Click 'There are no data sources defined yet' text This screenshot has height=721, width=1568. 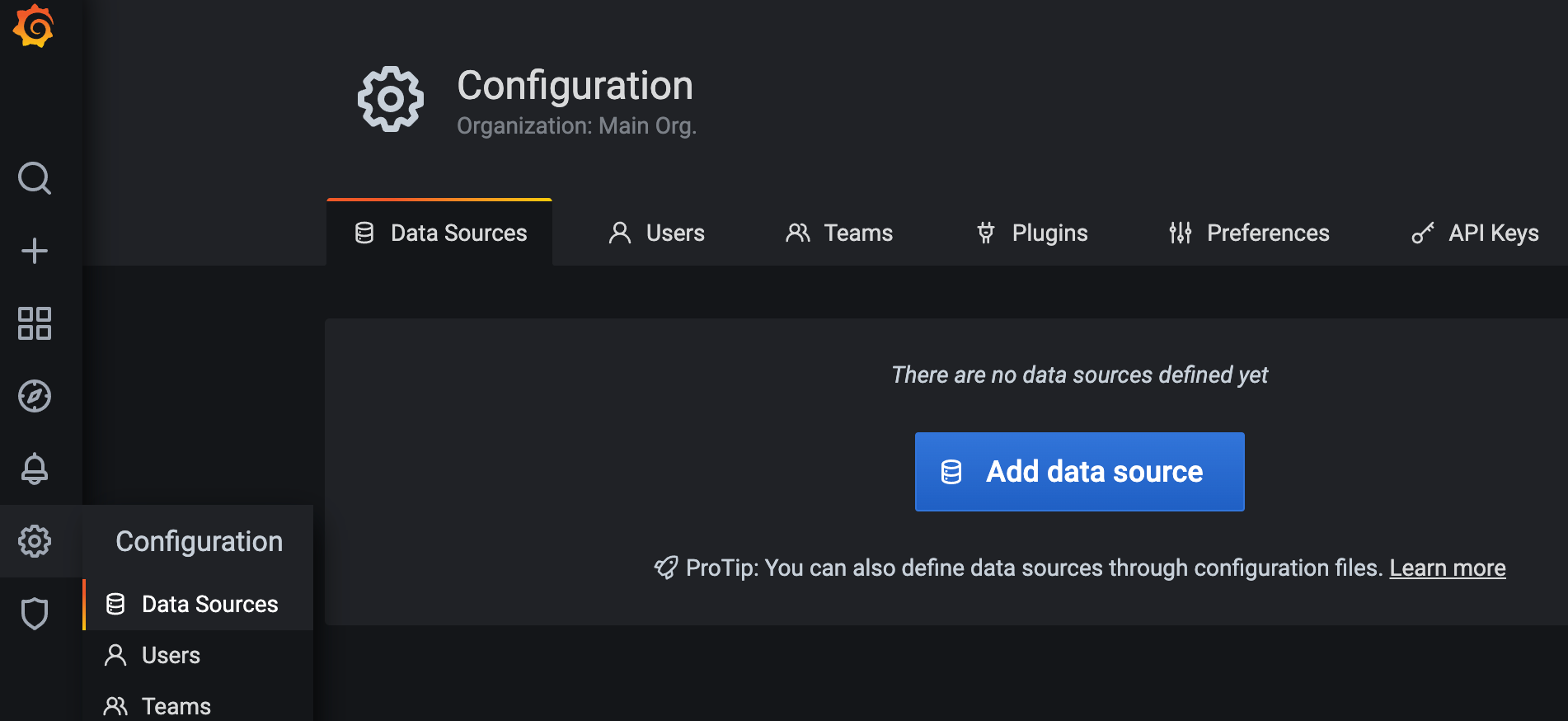1079,375
